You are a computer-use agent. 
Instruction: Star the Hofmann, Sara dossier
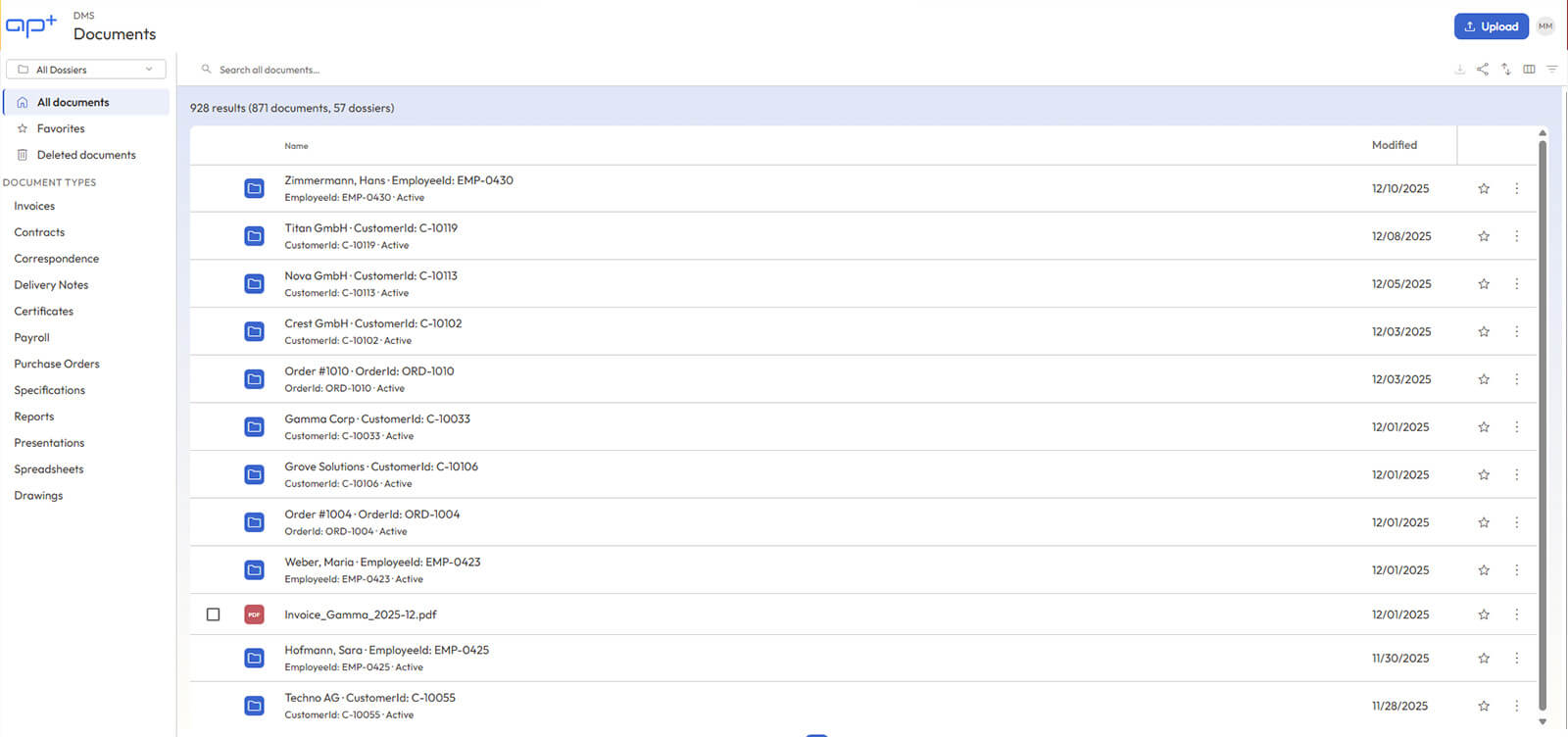[x=1484, y=658]
